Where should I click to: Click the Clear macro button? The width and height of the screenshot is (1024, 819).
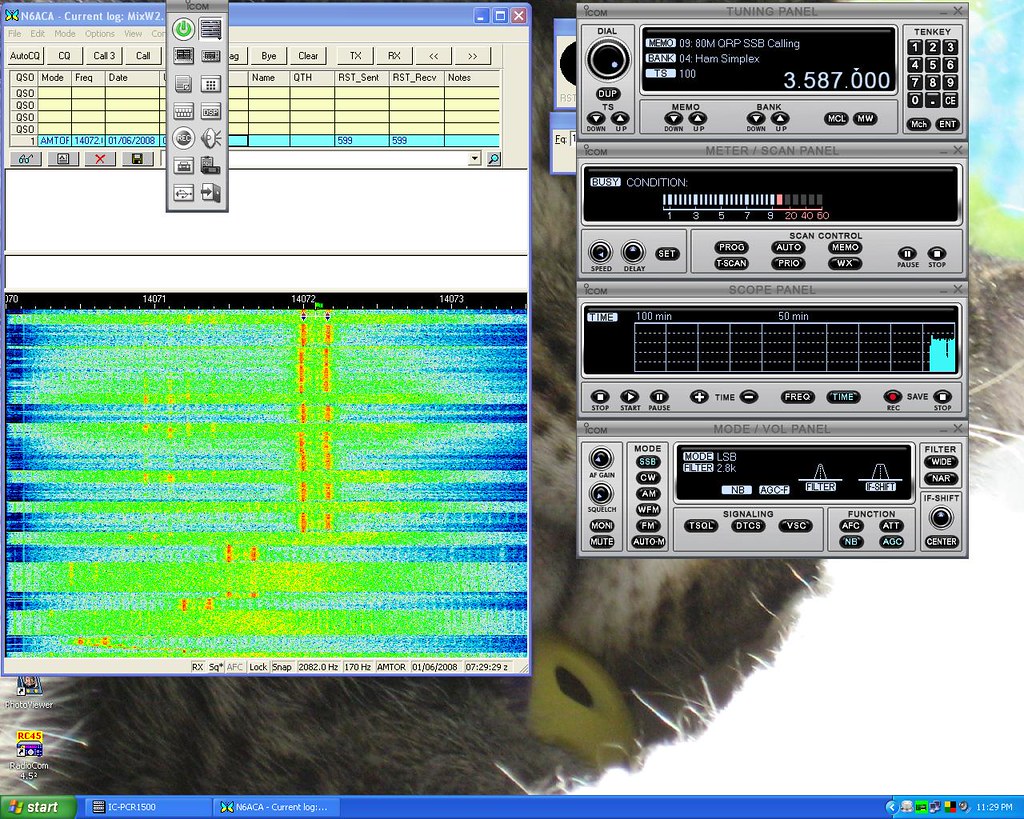[308, 56]
